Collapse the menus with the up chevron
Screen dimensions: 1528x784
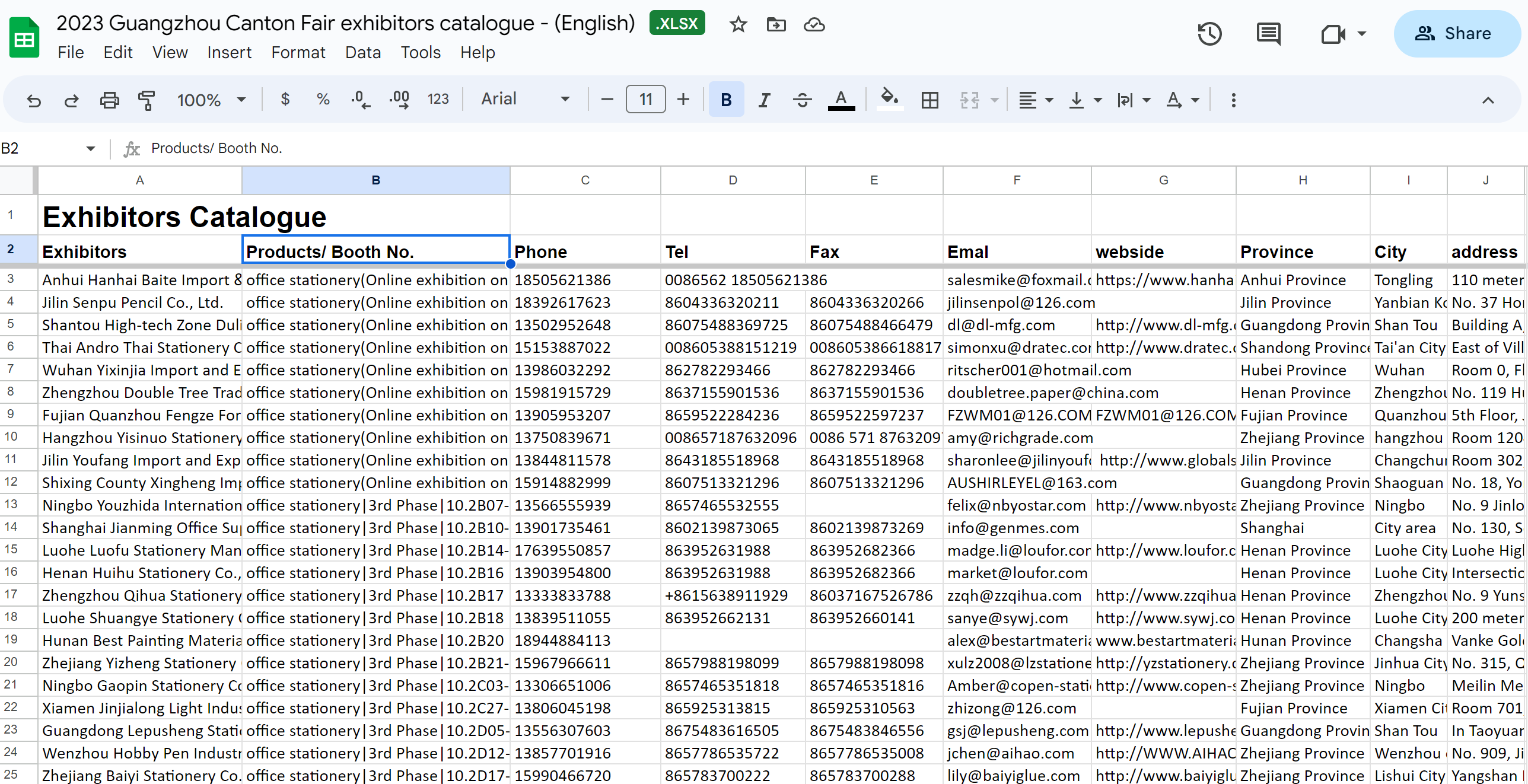[x=1488, y=100]
